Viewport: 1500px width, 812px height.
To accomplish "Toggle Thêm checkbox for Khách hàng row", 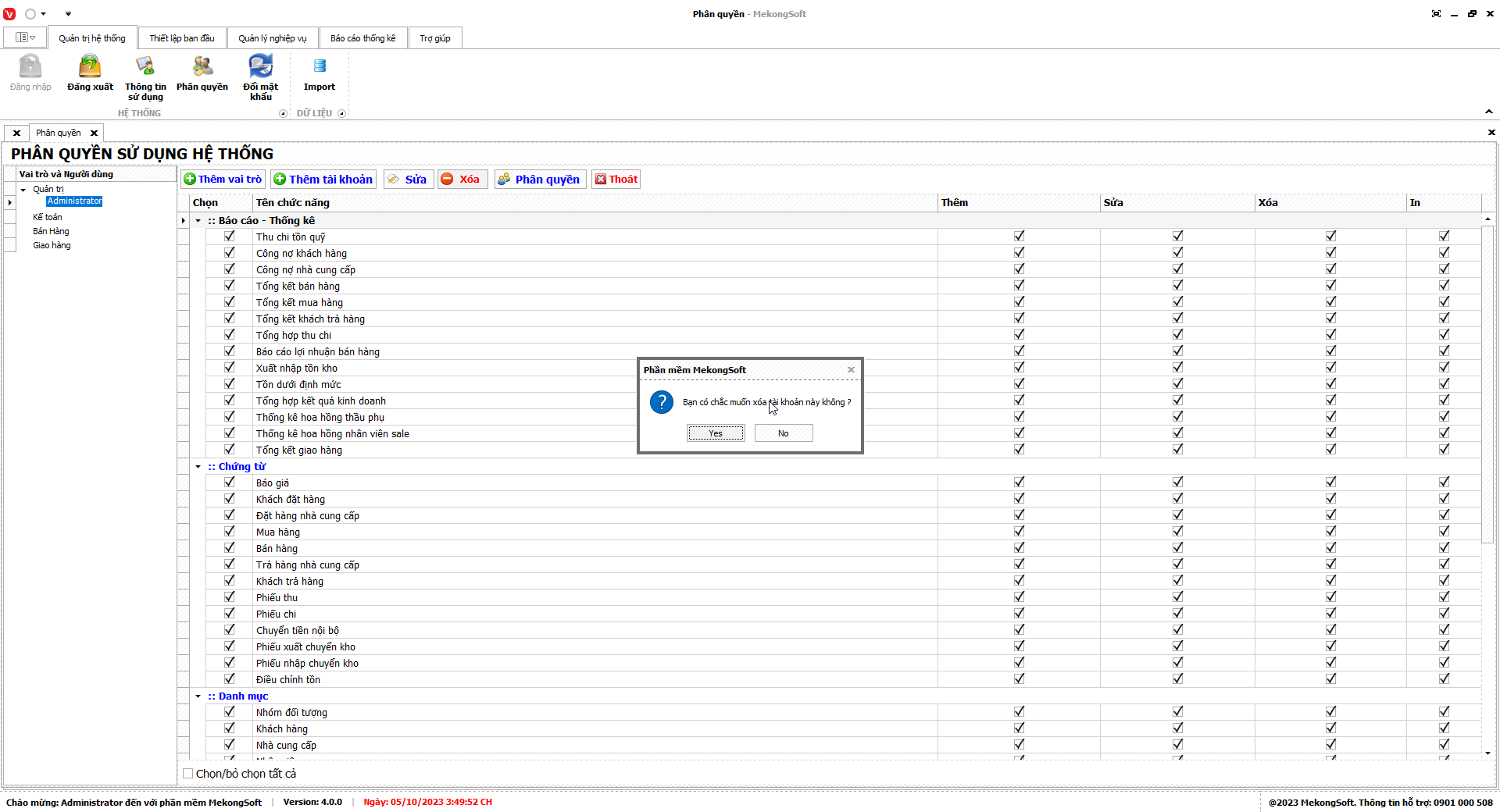I will point(1020,728).
